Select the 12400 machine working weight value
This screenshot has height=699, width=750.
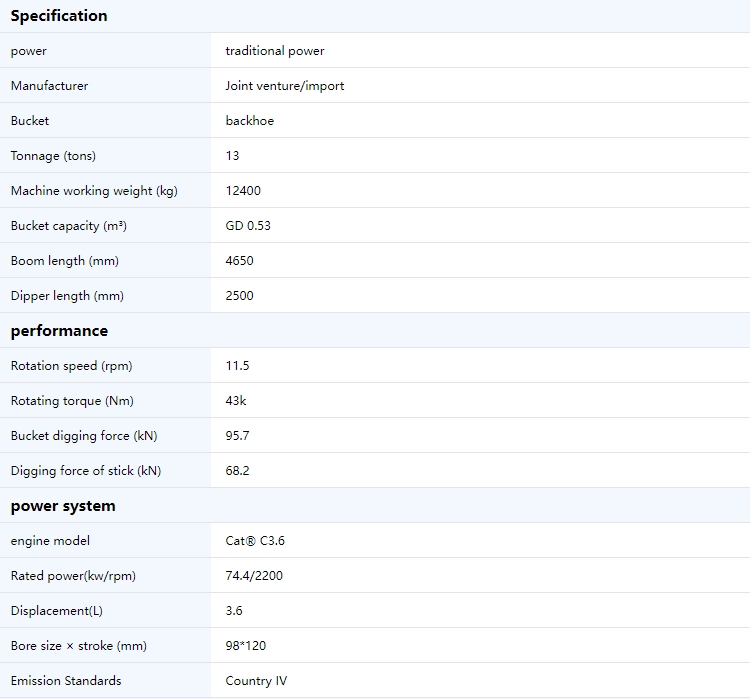tap(243, 191)
